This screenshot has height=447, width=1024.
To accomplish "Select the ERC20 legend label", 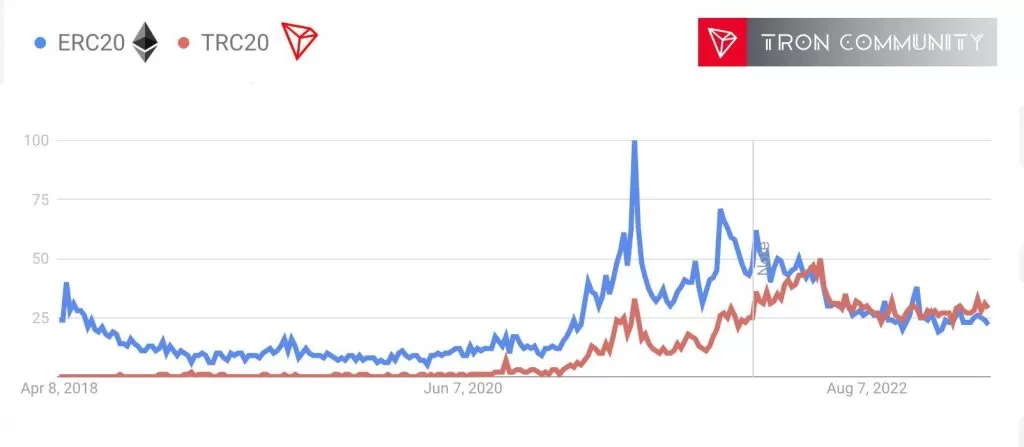I will click(x=91, y=43).
